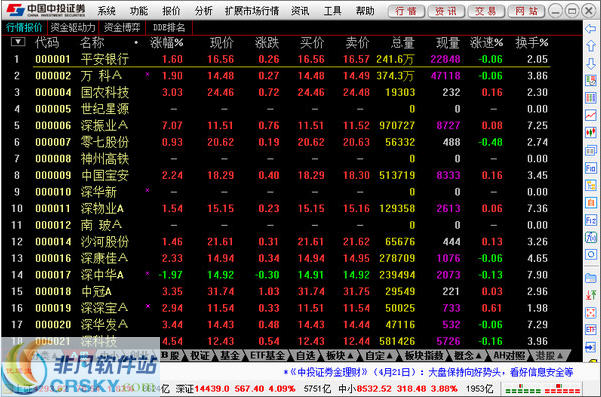Open the 资讯 menu
Image resolution: width=601 pixels, height=397 pixels.
pos(300,11)
